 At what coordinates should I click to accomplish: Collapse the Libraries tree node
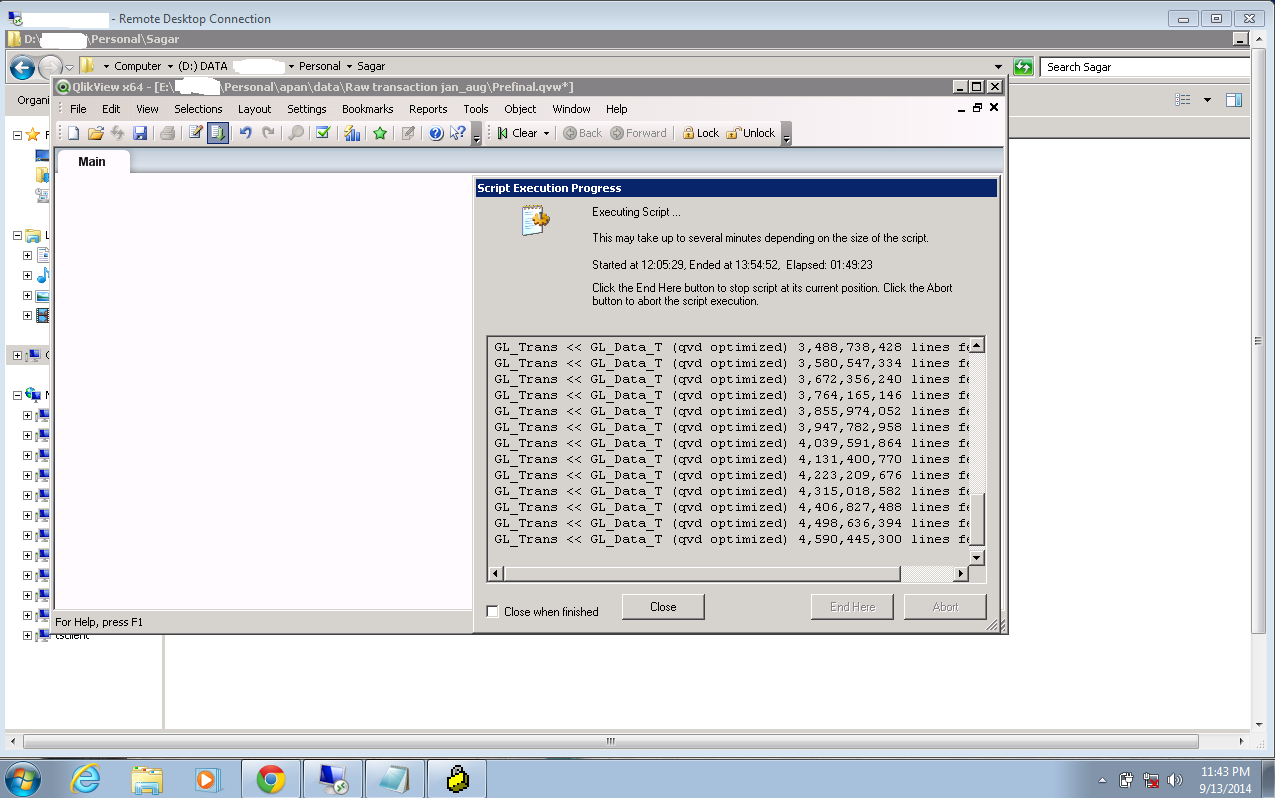18,236
